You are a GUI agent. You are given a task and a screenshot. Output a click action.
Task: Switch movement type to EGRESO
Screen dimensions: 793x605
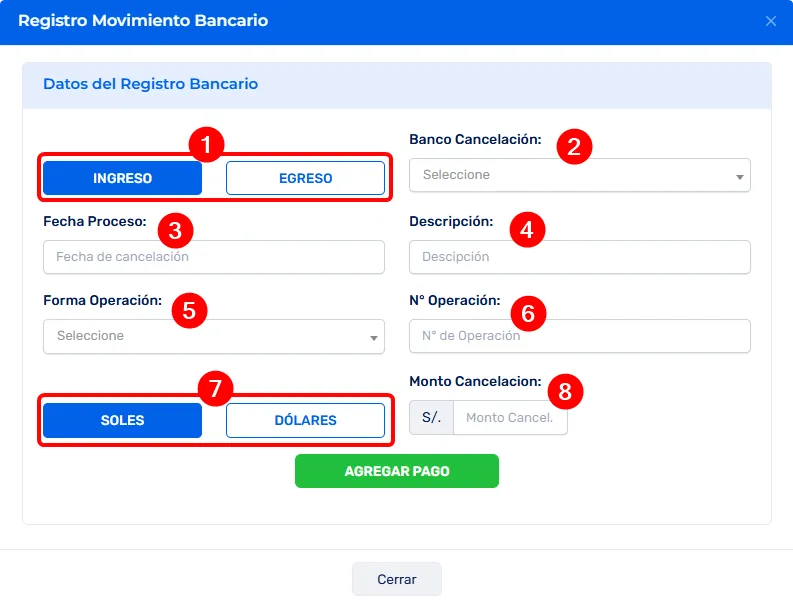point(305,178)
